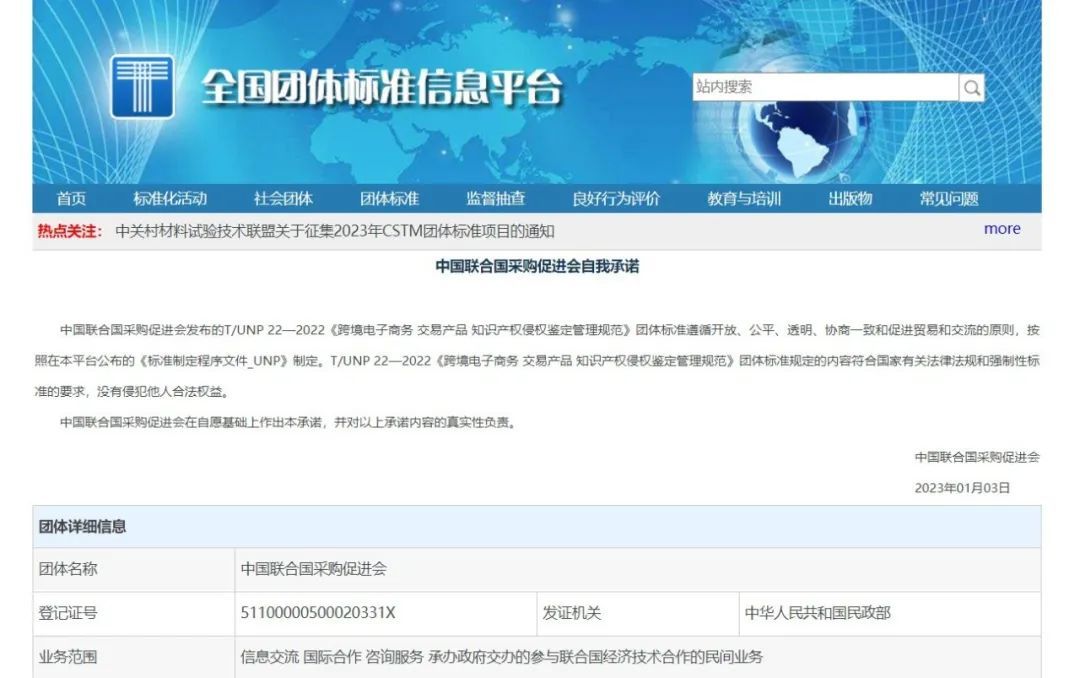
Task: Focus the 站内搜索 search field
Action: [825, 87]
